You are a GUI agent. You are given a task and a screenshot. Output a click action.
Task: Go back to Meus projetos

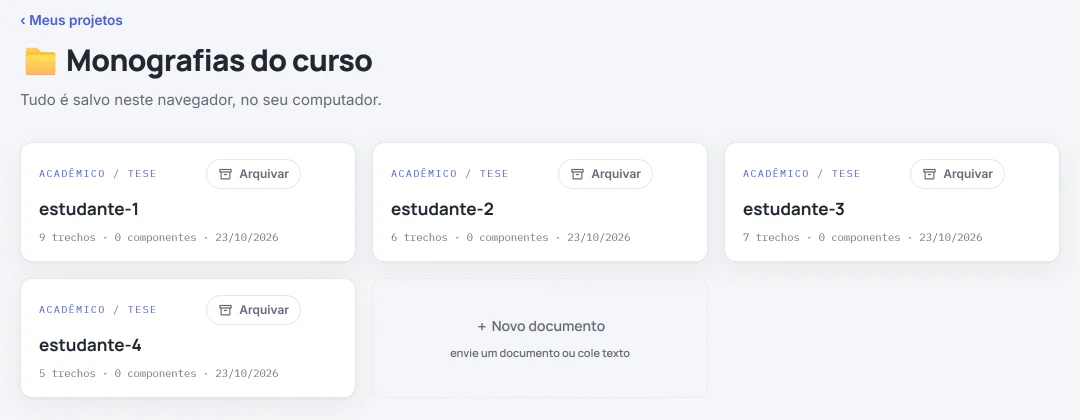tap(72, 21)
